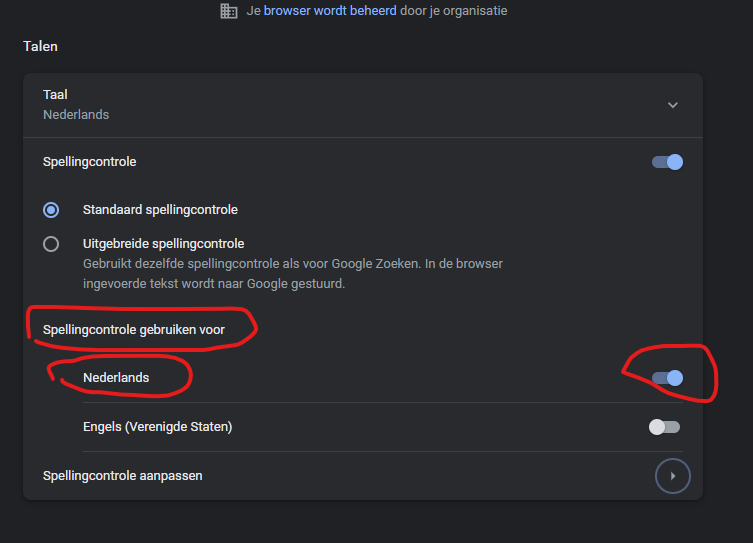
Task: Click the managed-organization building icon
Action: point(229,11)
